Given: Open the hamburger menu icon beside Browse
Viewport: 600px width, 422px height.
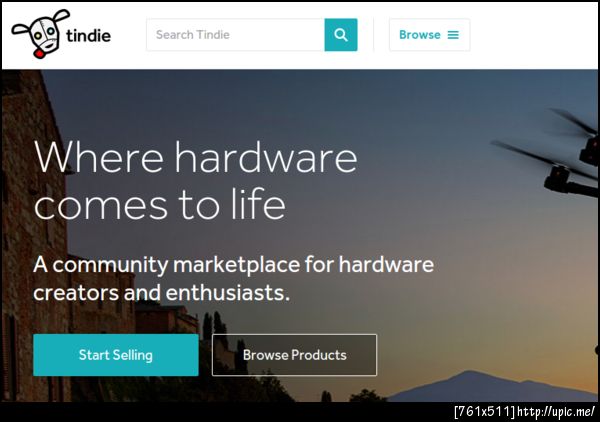Looking at the screenshot, I should point(453,35).
